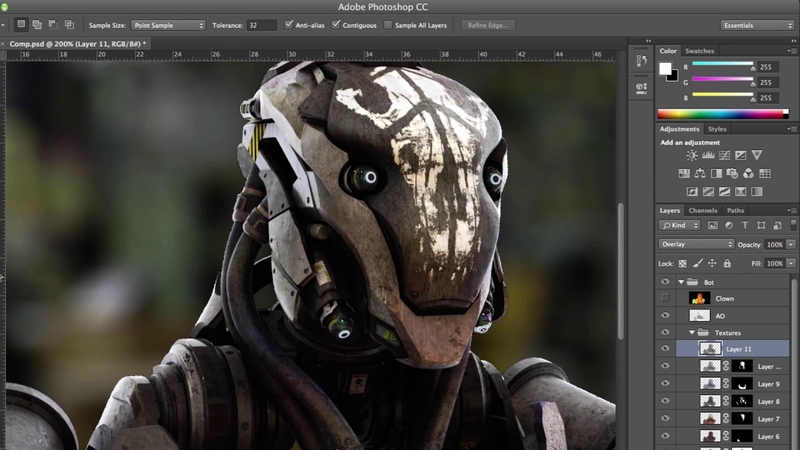800x450 pixels.
Task: Select the New Selection mode icon
Action: coord(21,24)
